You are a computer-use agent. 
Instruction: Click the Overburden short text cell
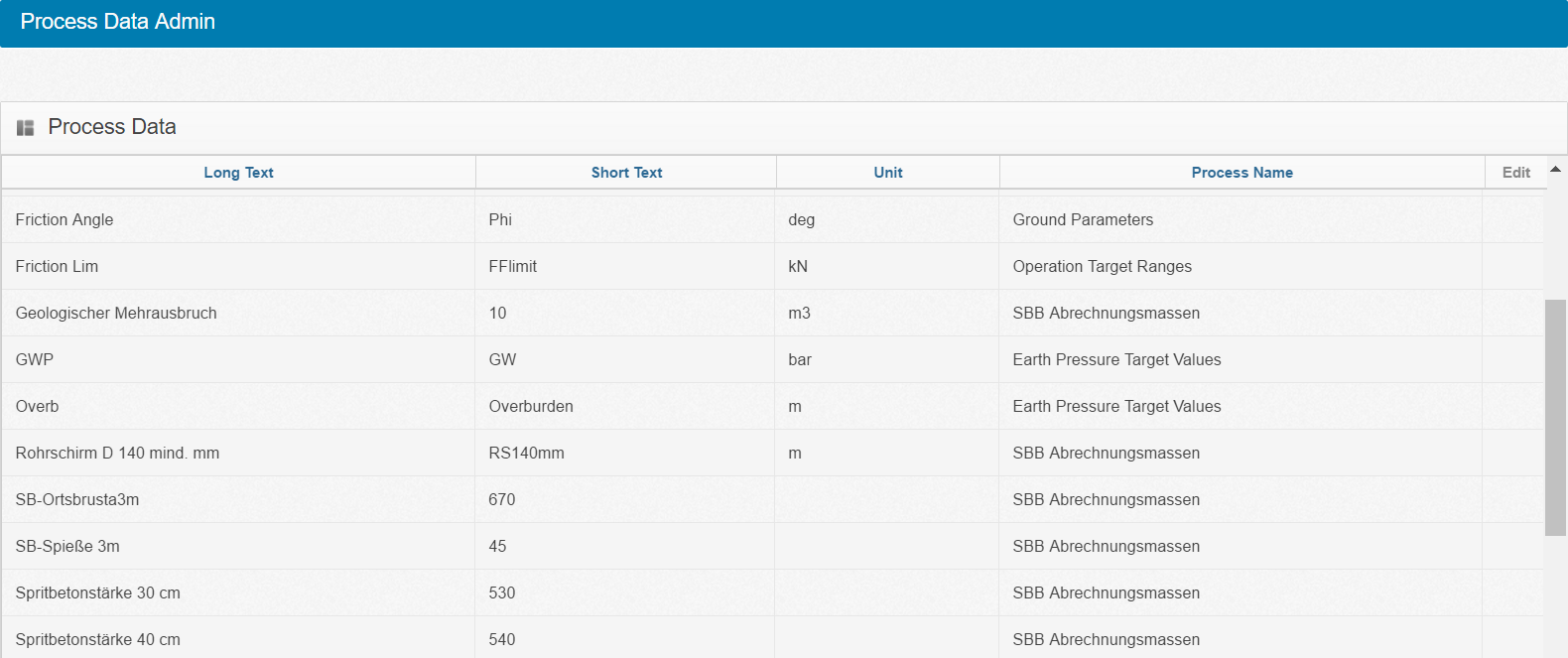click(531, 407)
